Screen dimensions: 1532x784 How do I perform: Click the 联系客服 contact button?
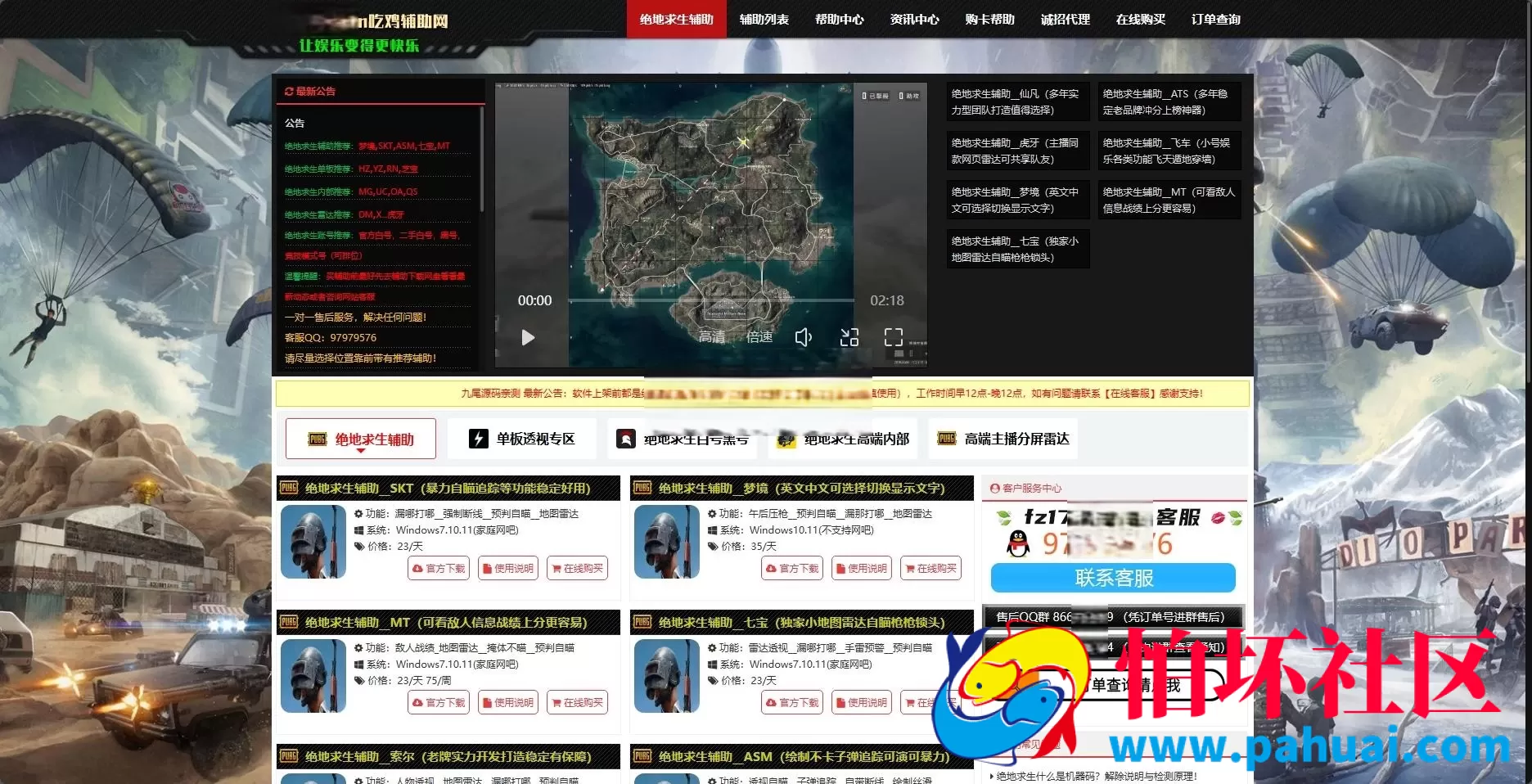click(x=1113, y=578)
